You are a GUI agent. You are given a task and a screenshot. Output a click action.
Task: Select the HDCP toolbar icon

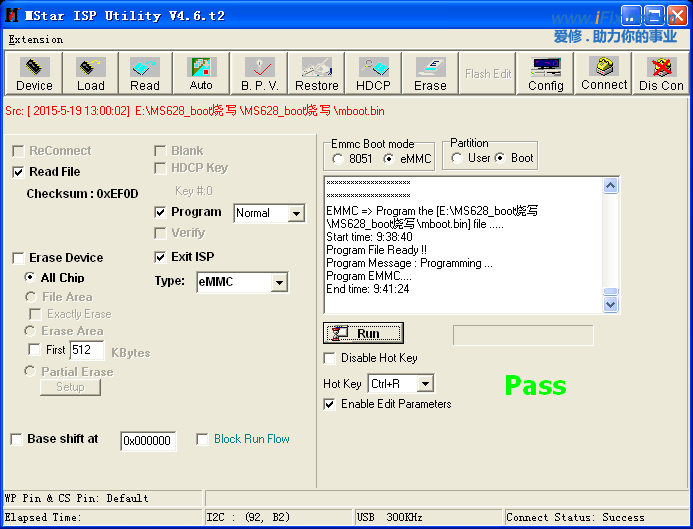(374, 74)
